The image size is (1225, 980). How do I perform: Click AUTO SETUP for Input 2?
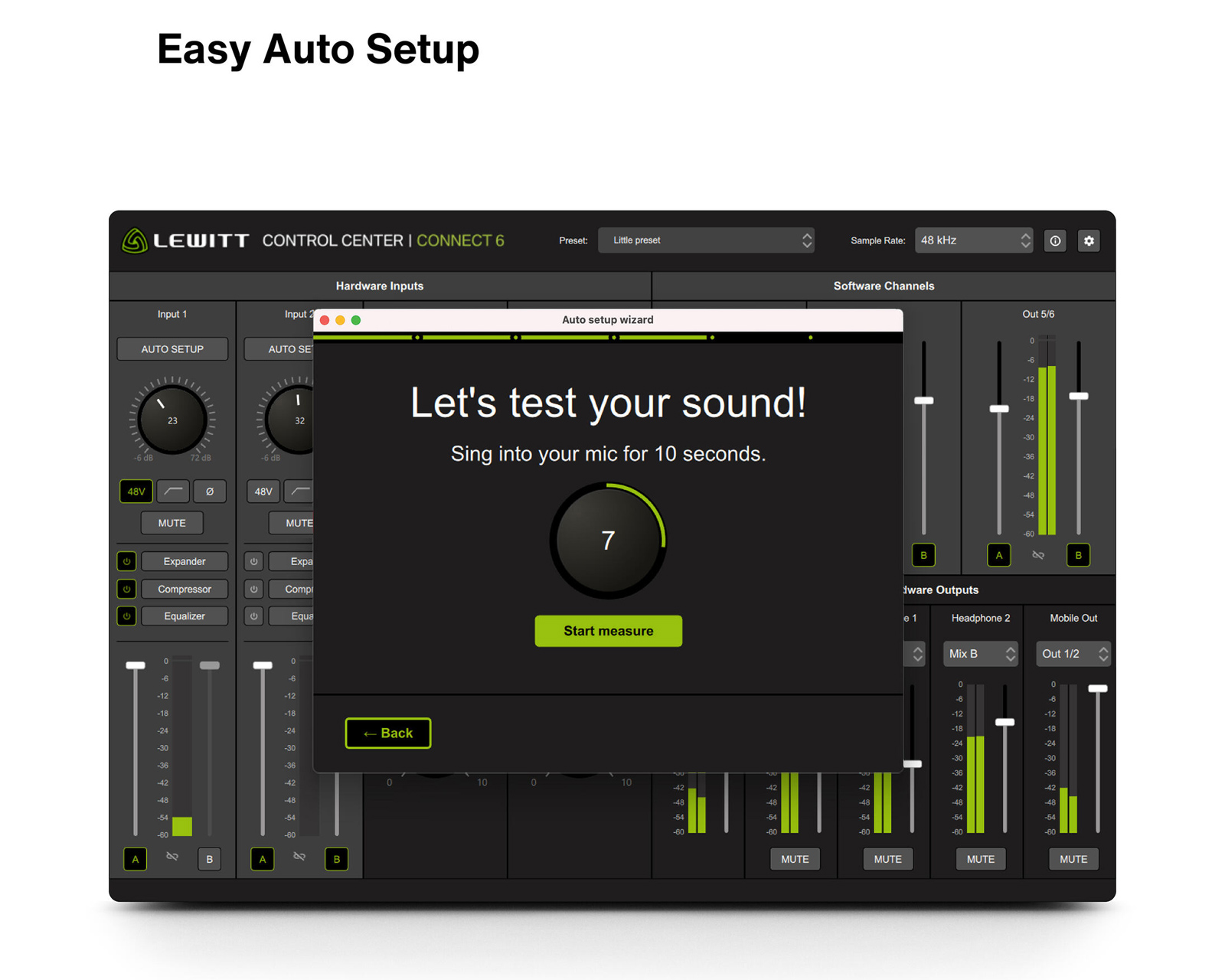279,349
